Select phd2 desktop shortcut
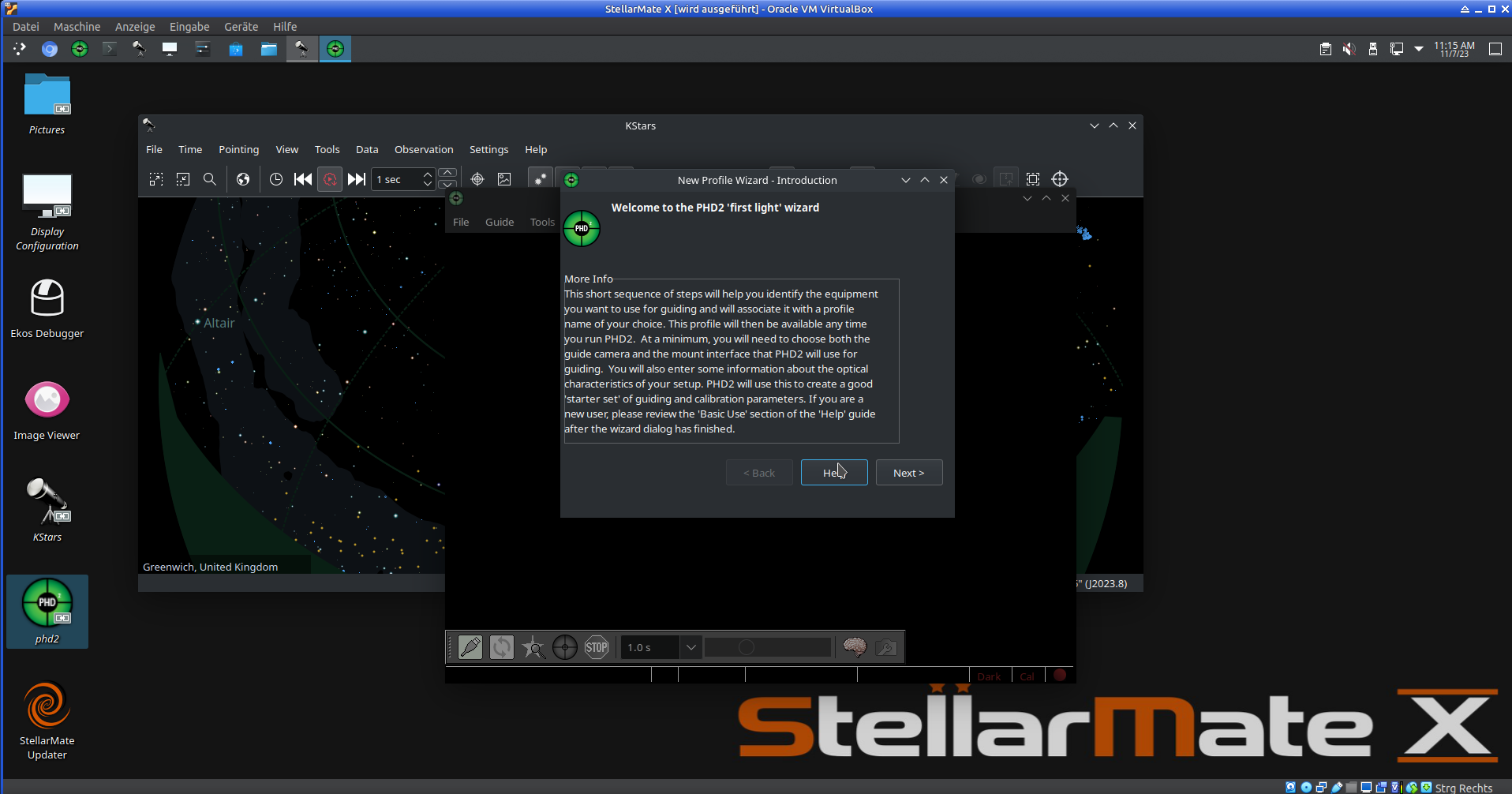Image resolution: width=1512 pixels, height=794 pixels. click(47, 612)
